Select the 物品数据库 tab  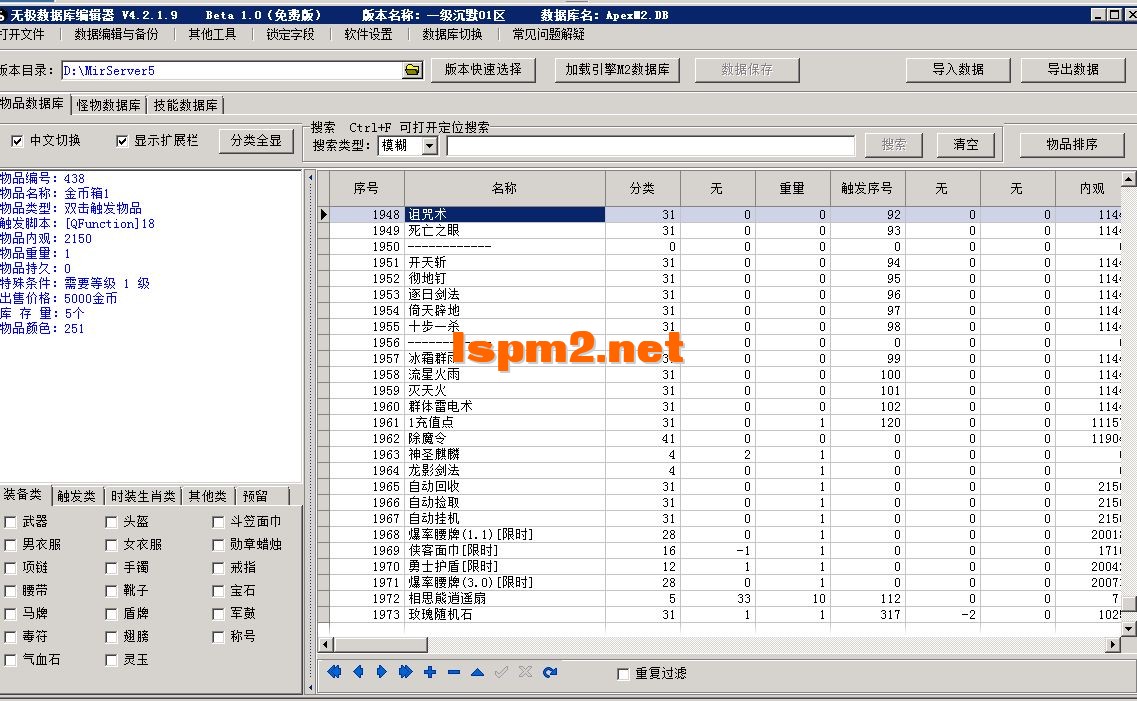33,104
